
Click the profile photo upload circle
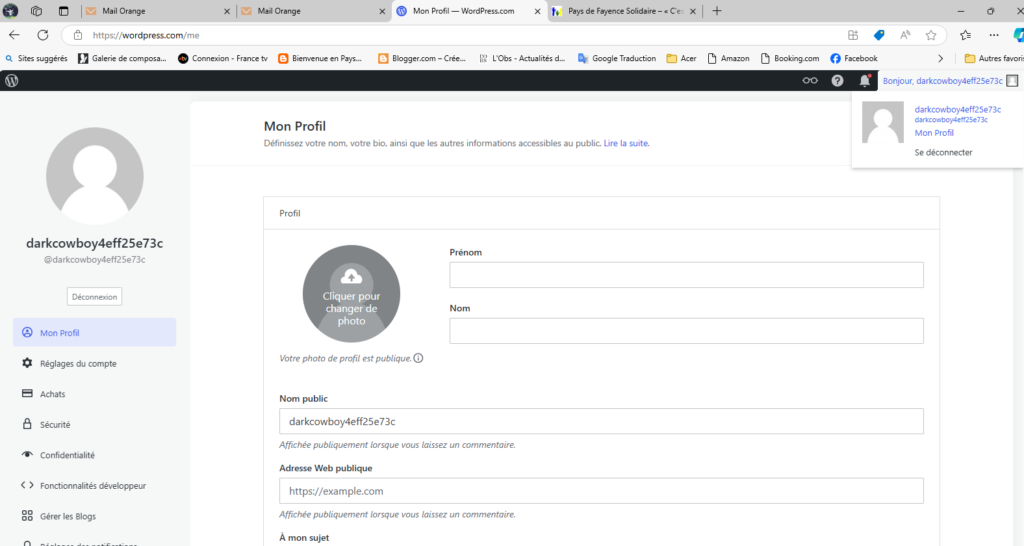point(351,294)
